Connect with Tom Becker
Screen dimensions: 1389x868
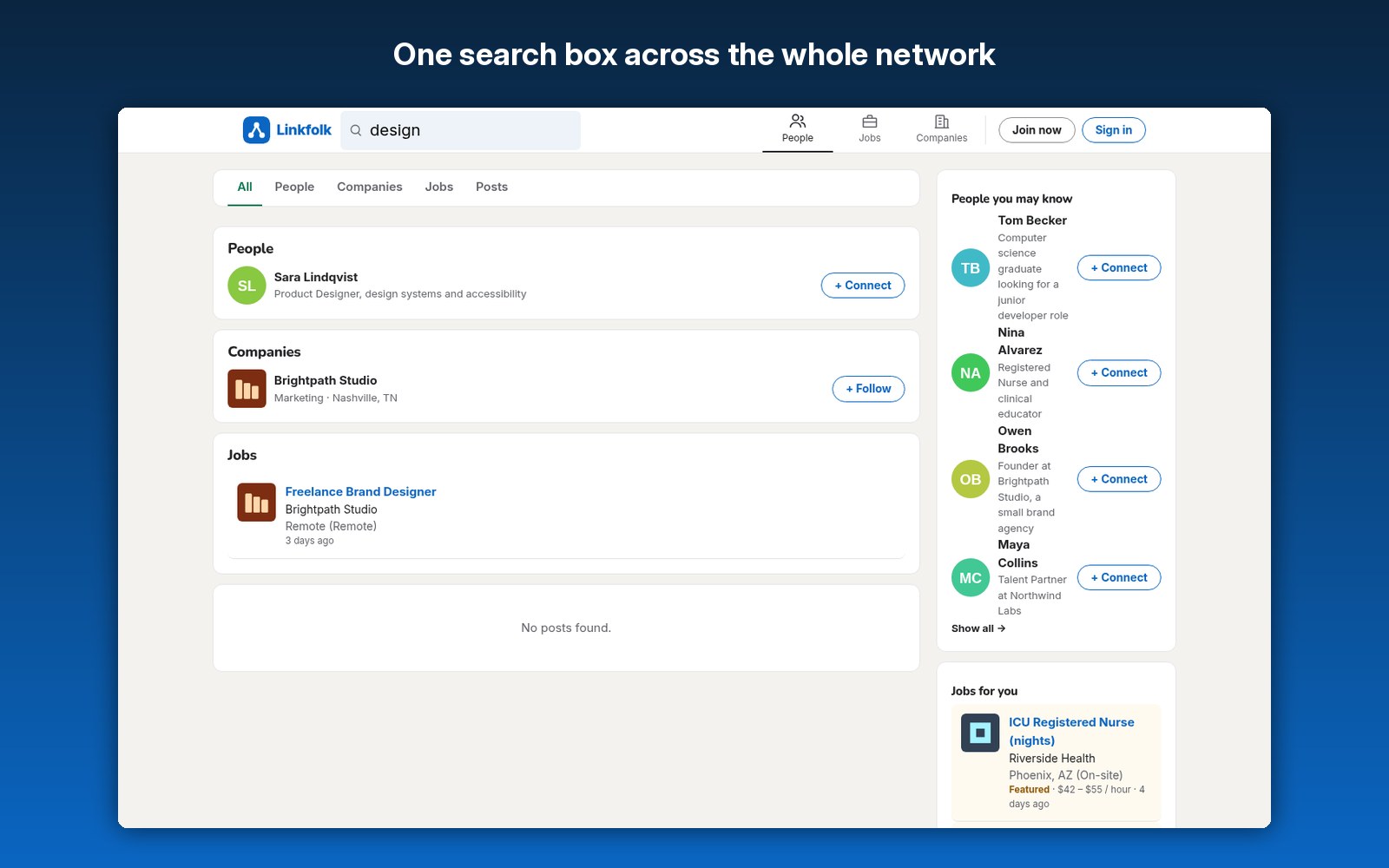coord(1119,268)
